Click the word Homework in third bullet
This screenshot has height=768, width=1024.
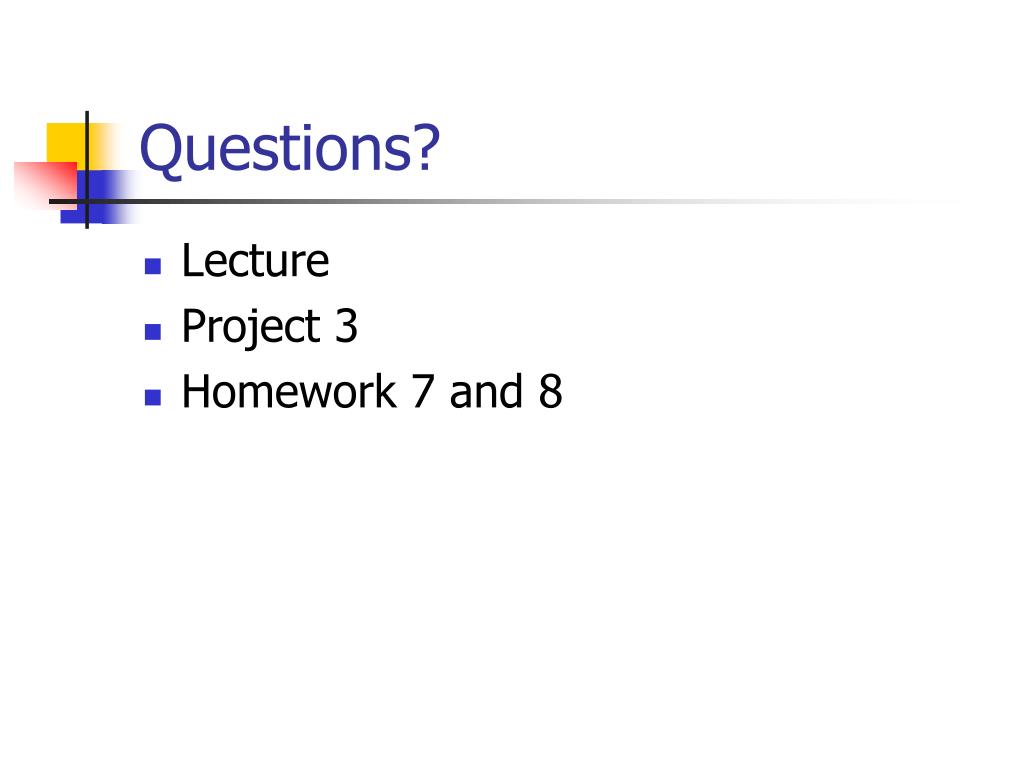(x=289, y=391)
